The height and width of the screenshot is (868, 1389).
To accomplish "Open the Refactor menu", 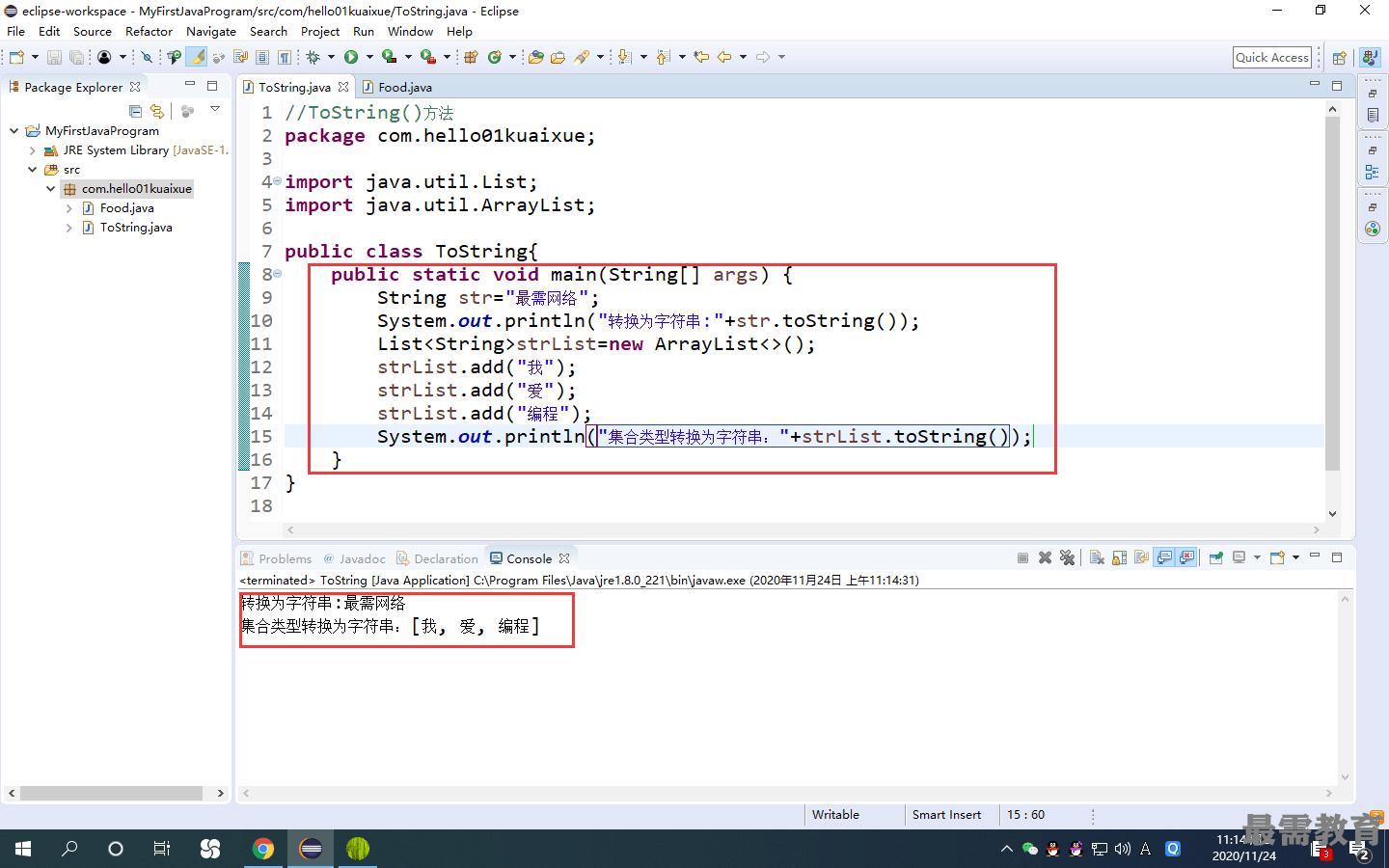I will pyautogui.click(x=149, y=31).
